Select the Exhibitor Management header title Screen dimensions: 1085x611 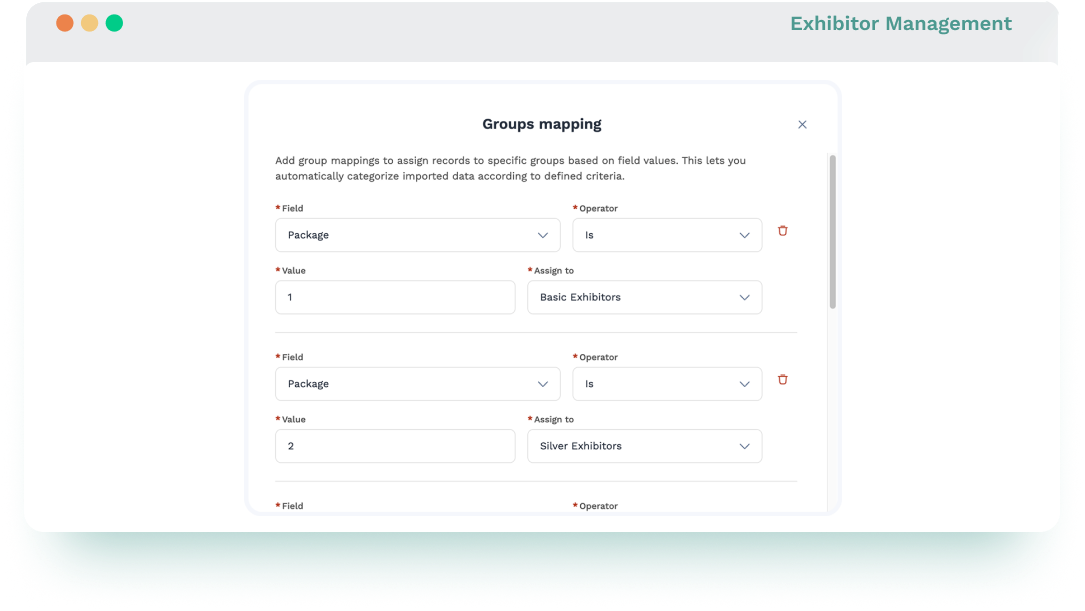pyautogui.click(x=900, y=23)
